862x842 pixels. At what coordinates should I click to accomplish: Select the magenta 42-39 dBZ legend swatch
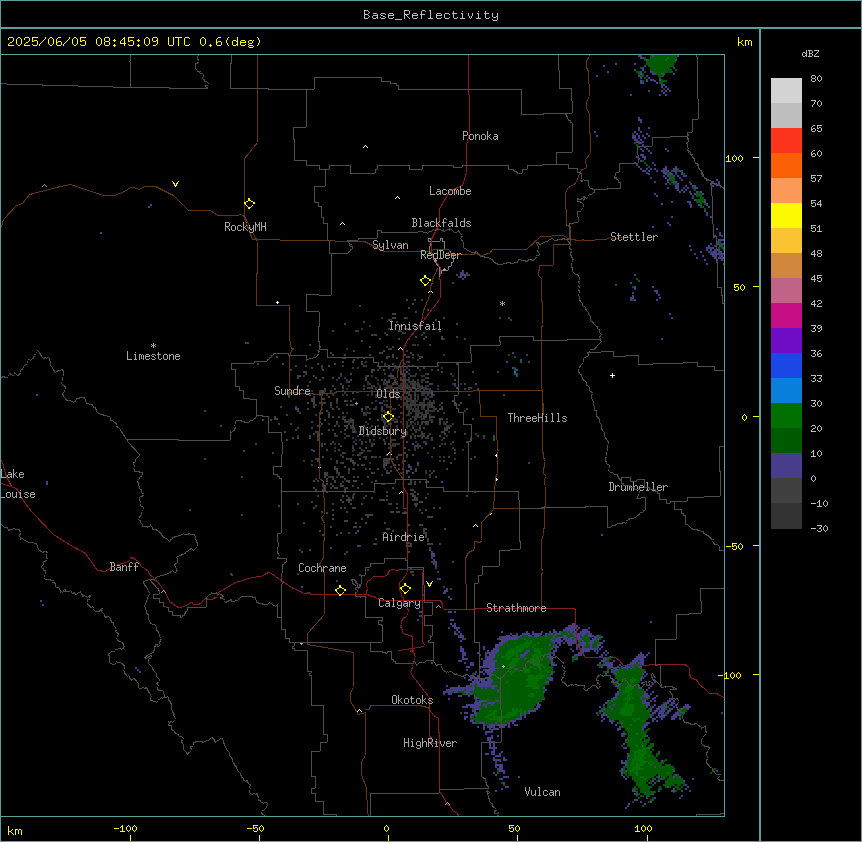pyautogui.click(x=786, y=315)
